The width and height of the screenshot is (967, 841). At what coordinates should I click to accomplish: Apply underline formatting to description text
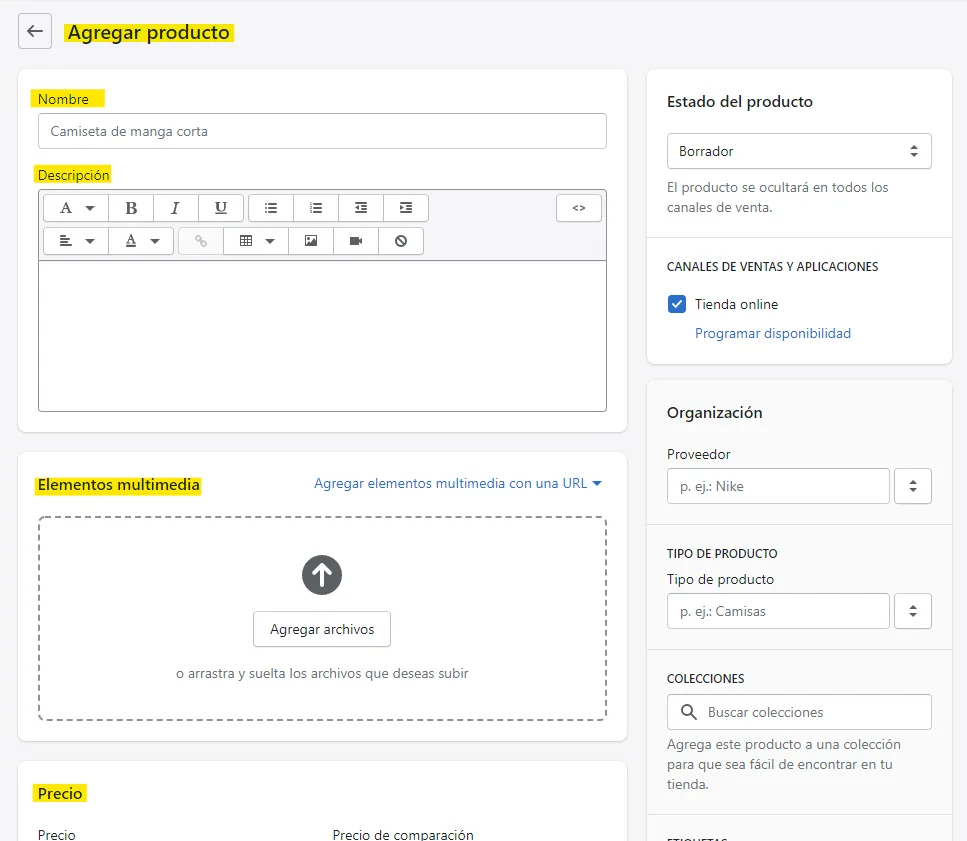pos(221,207)
